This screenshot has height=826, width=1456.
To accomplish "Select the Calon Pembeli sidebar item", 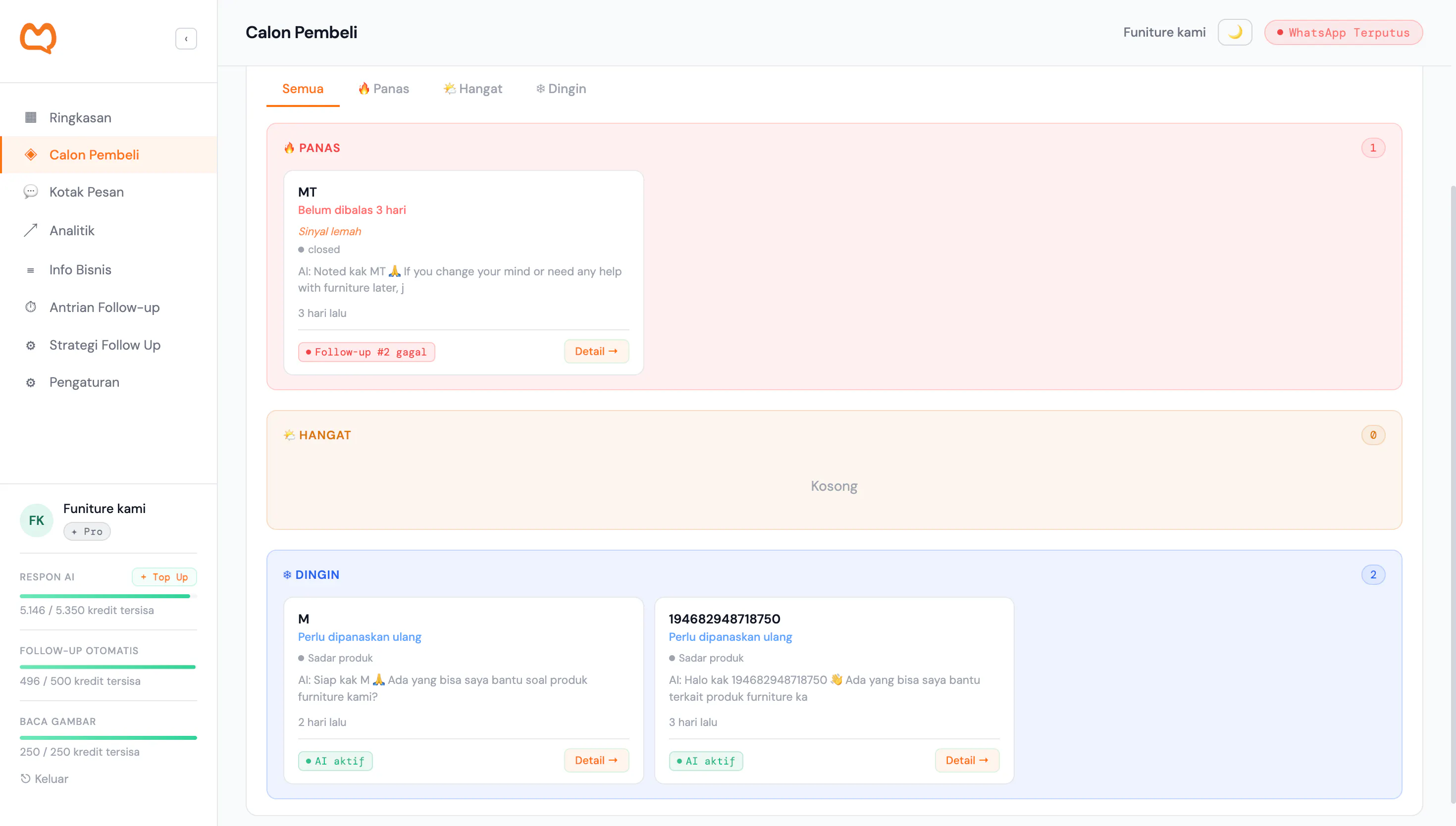I will pyautogui.click(x=109, y=155).
